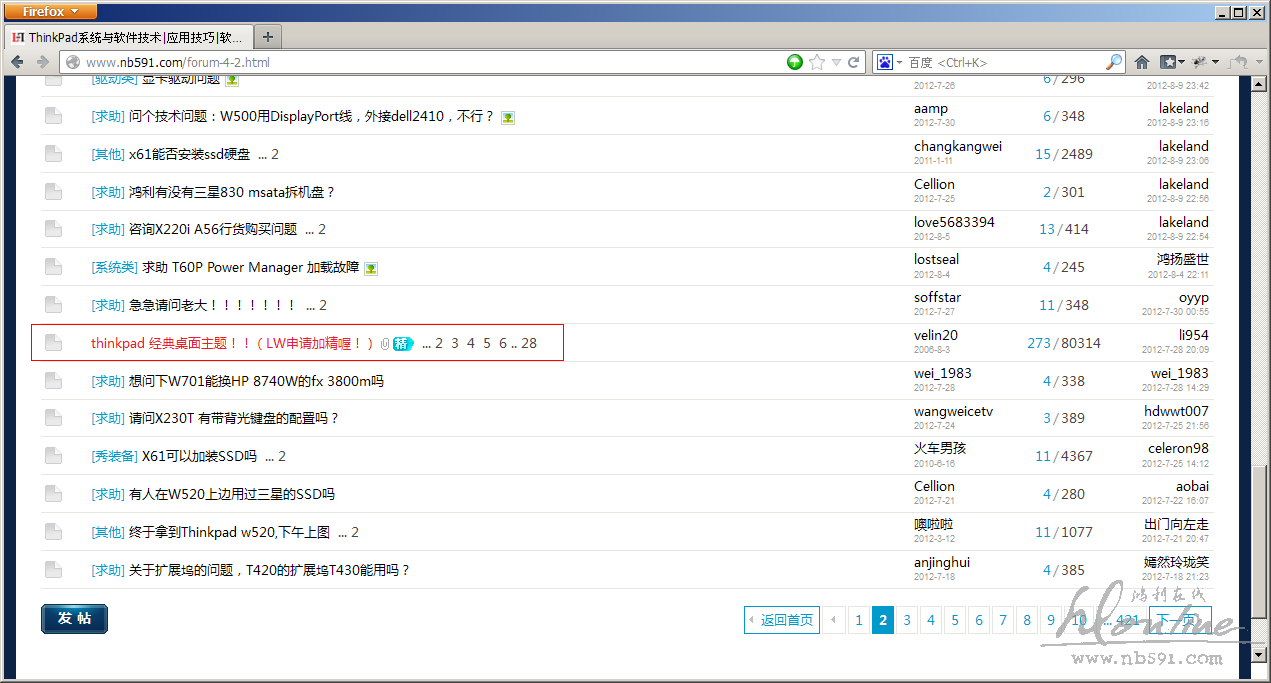The width and height of the screenshot is (1271, 683).
Task: Open thread X61可以加装SSD吗
Action: click(199, 456)
